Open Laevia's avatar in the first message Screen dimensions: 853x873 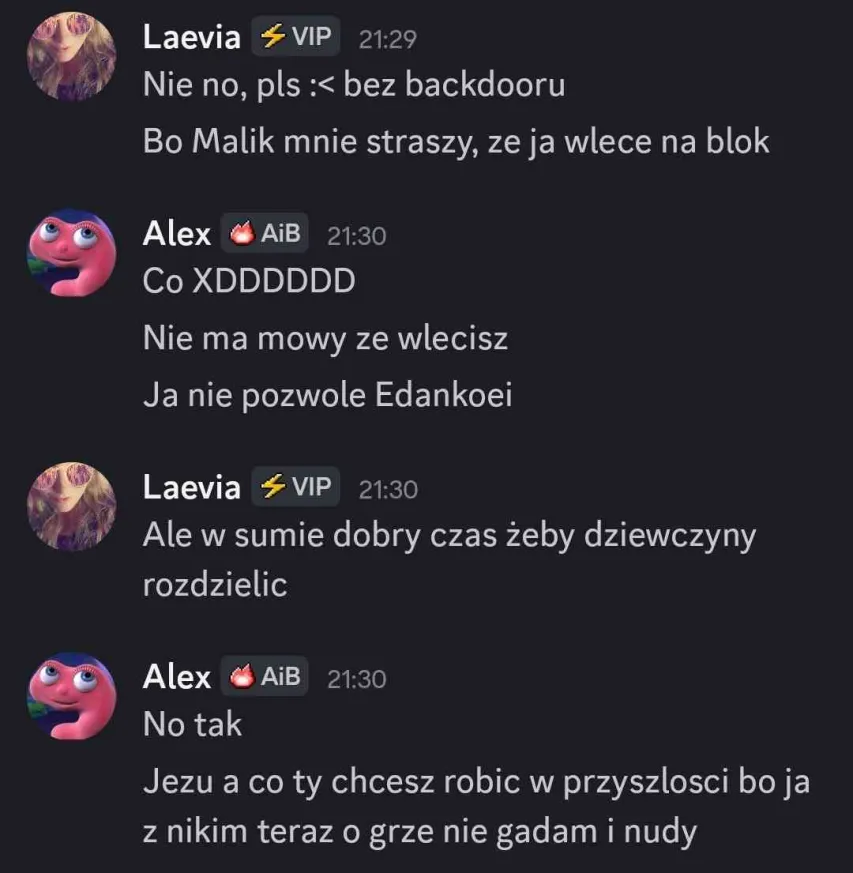(71, 56)
